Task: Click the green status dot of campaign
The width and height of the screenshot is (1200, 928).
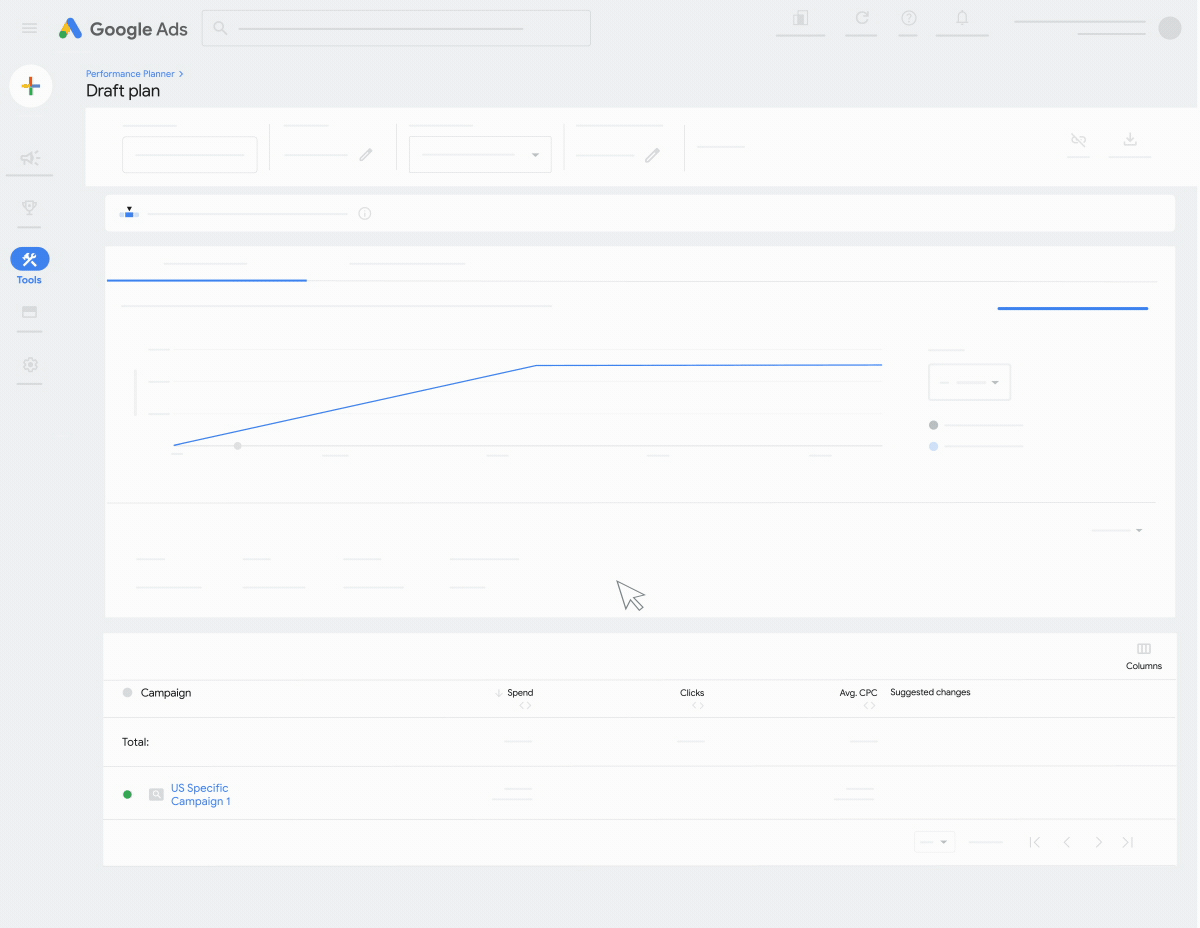Action: (127, 795)
